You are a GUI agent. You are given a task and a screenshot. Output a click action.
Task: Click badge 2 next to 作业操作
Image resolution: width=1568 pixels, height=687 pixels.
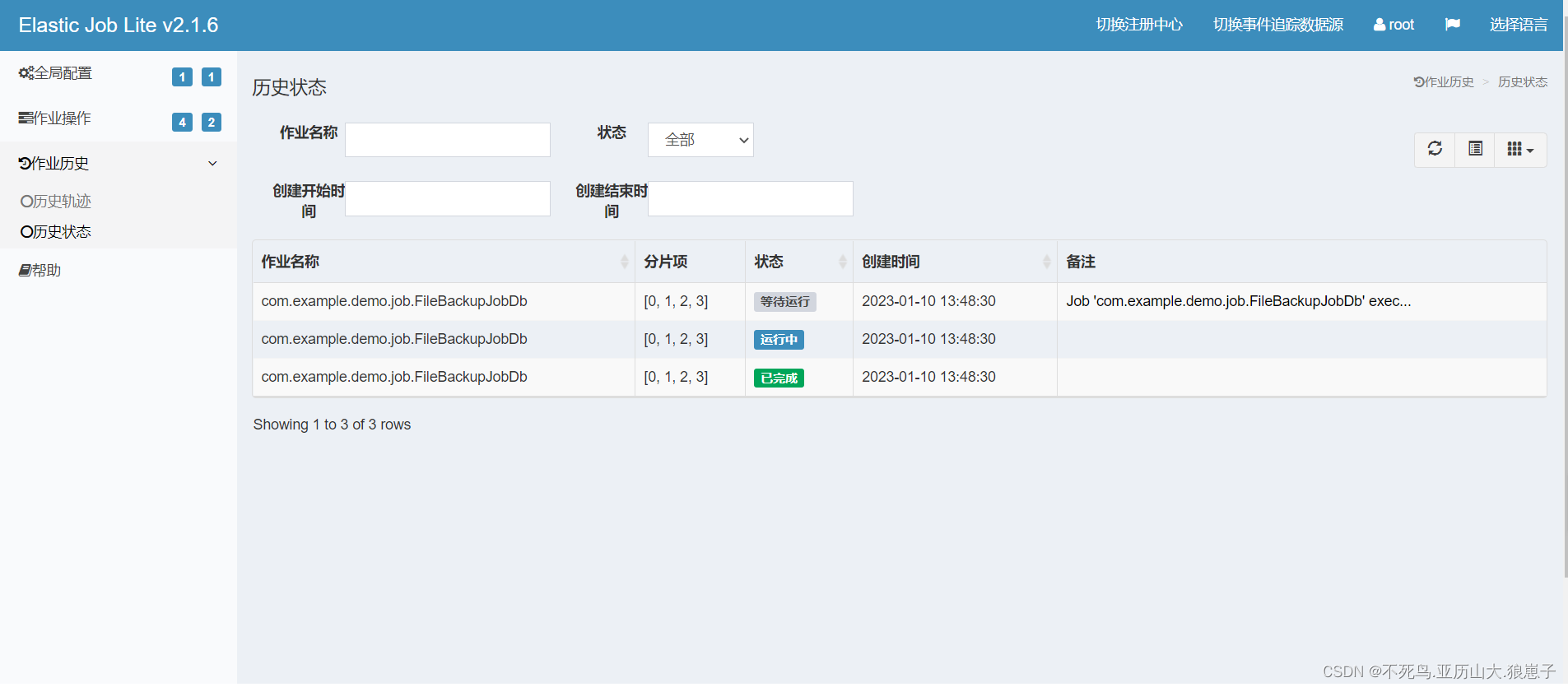212,123
